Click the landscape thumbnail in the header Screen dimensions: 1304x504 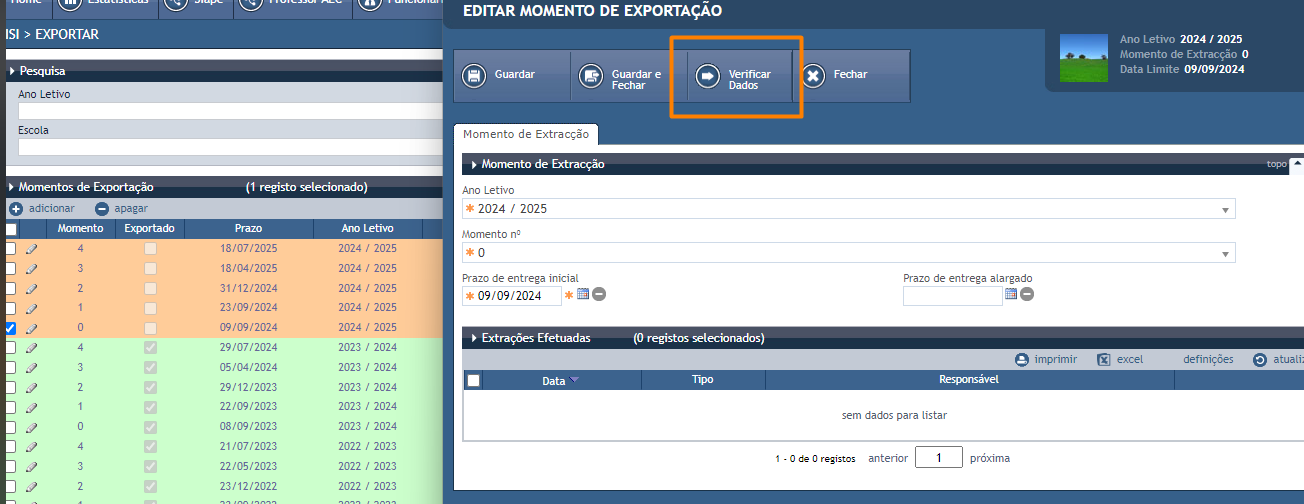[1085, 57]
